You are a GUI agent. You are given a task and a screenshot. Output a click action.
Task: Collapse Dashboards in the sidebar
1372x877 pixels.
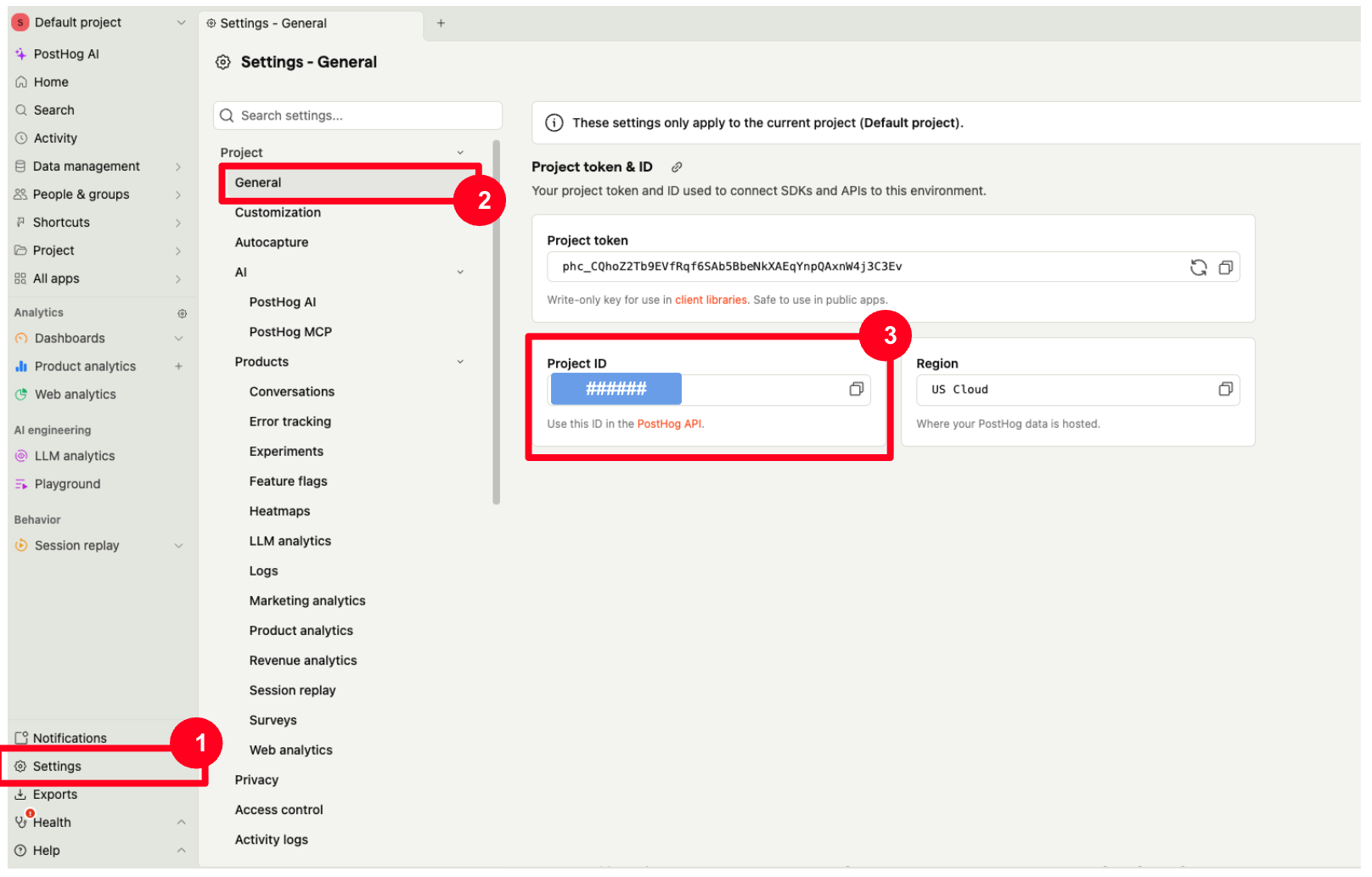point(178,338)
